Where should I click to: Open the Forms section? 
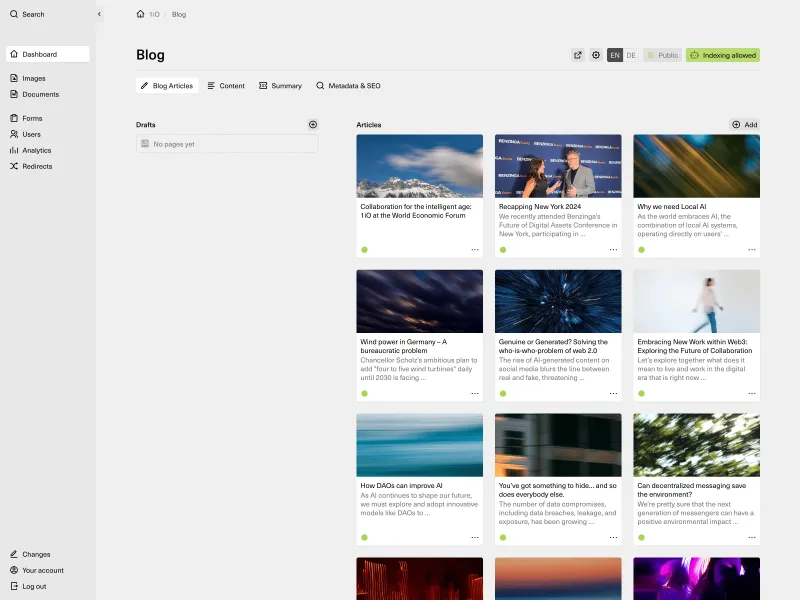[x=31, y=118]
